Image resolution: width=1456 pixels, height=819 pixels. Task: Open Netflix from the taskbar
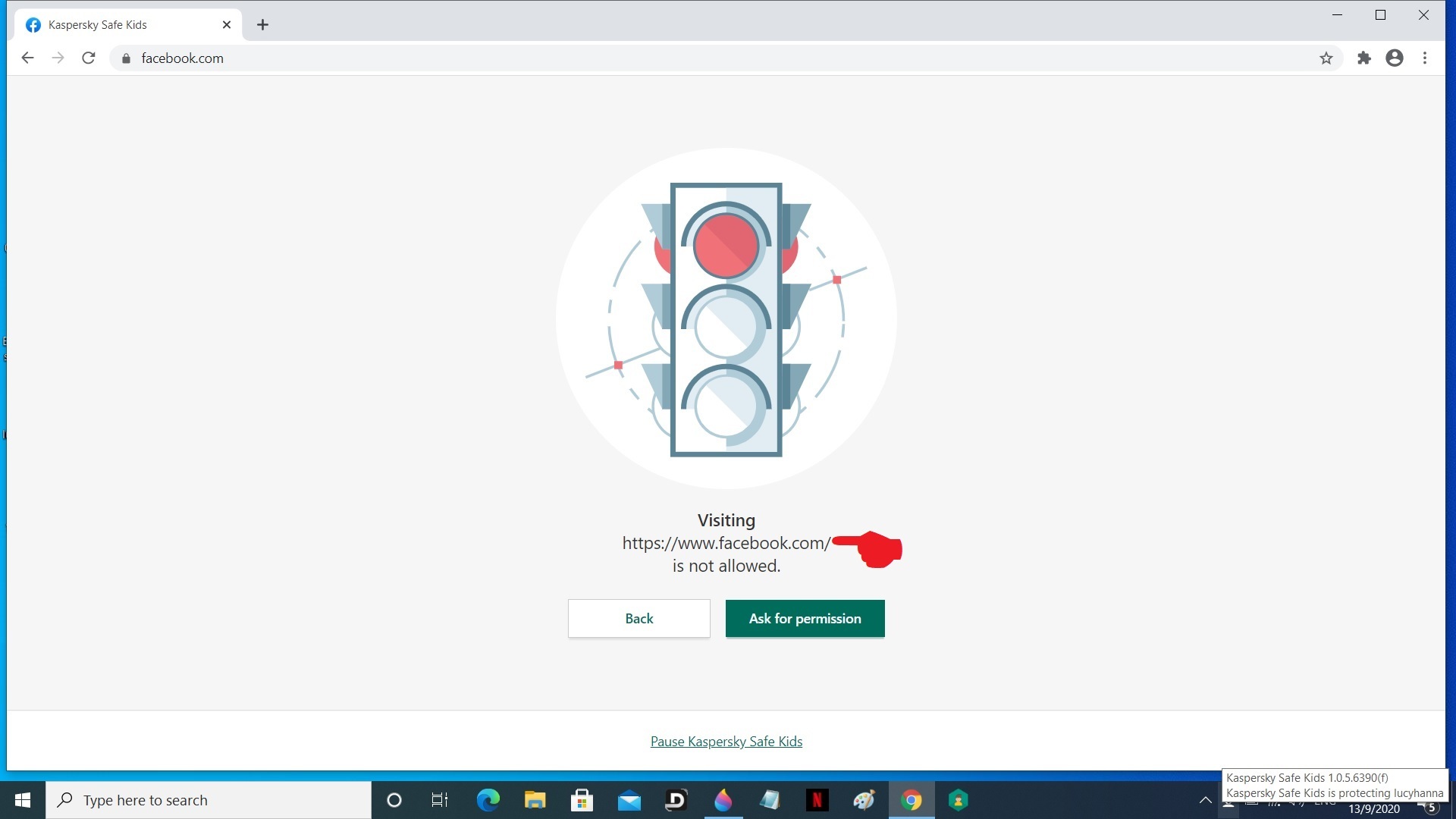click(x=817, y=800)
